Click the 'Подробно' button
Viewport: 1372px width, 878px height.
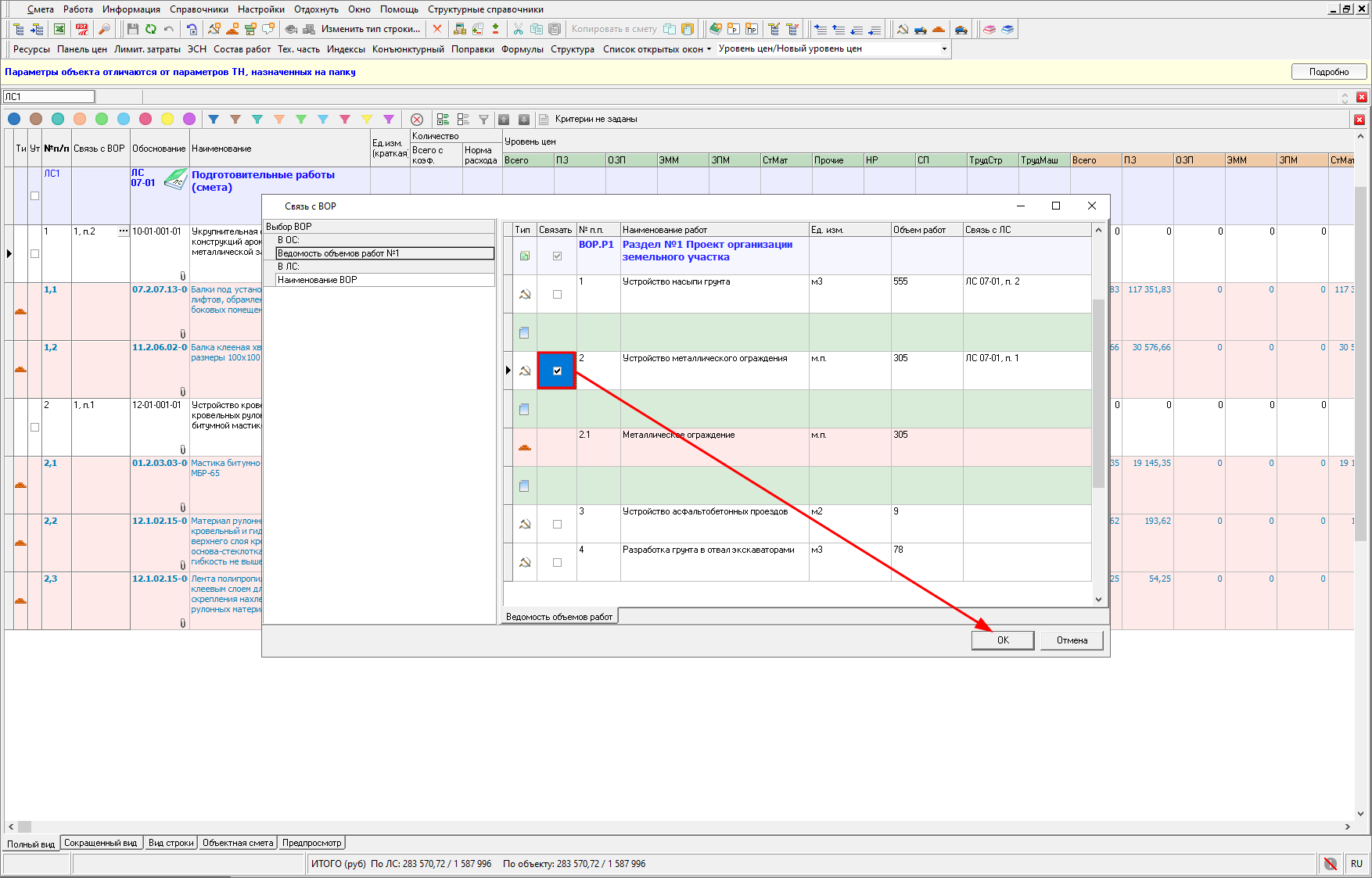(1328, 72)
